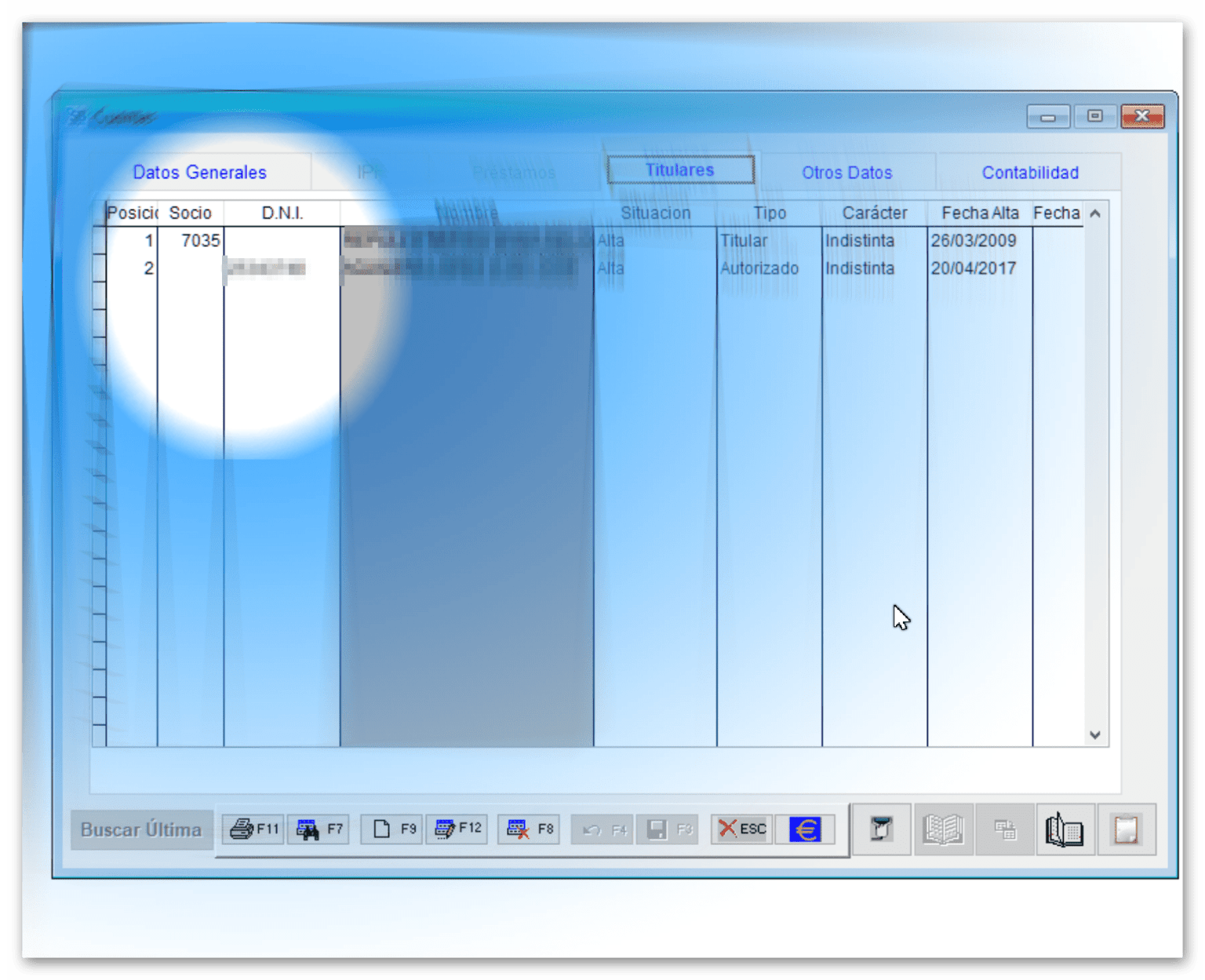Click the clipboard icon at bottom right
The image size is (1205, 980).
coord(1127,830)
